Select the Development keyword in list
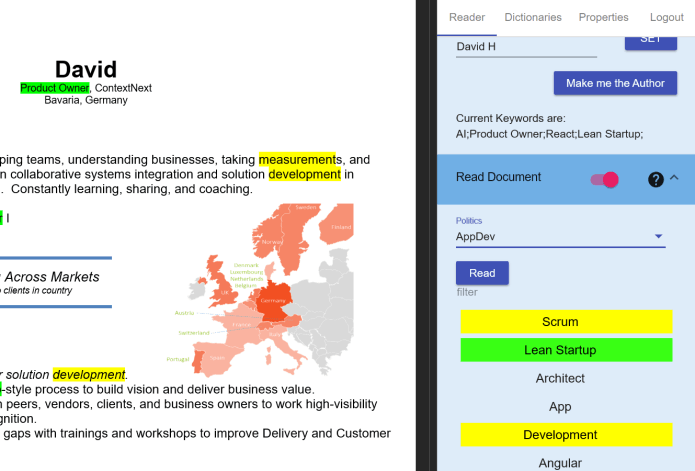Viewport: 695px width, 471px height. (x=566, y=435)
